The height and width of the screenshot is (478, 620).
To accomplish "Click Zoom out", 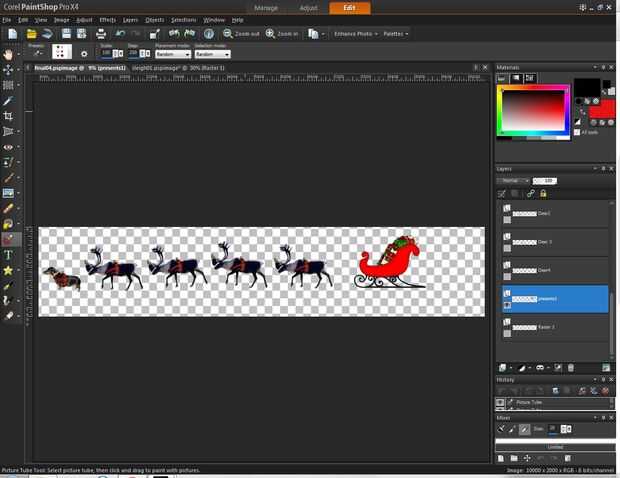I will tap(241, 34).
